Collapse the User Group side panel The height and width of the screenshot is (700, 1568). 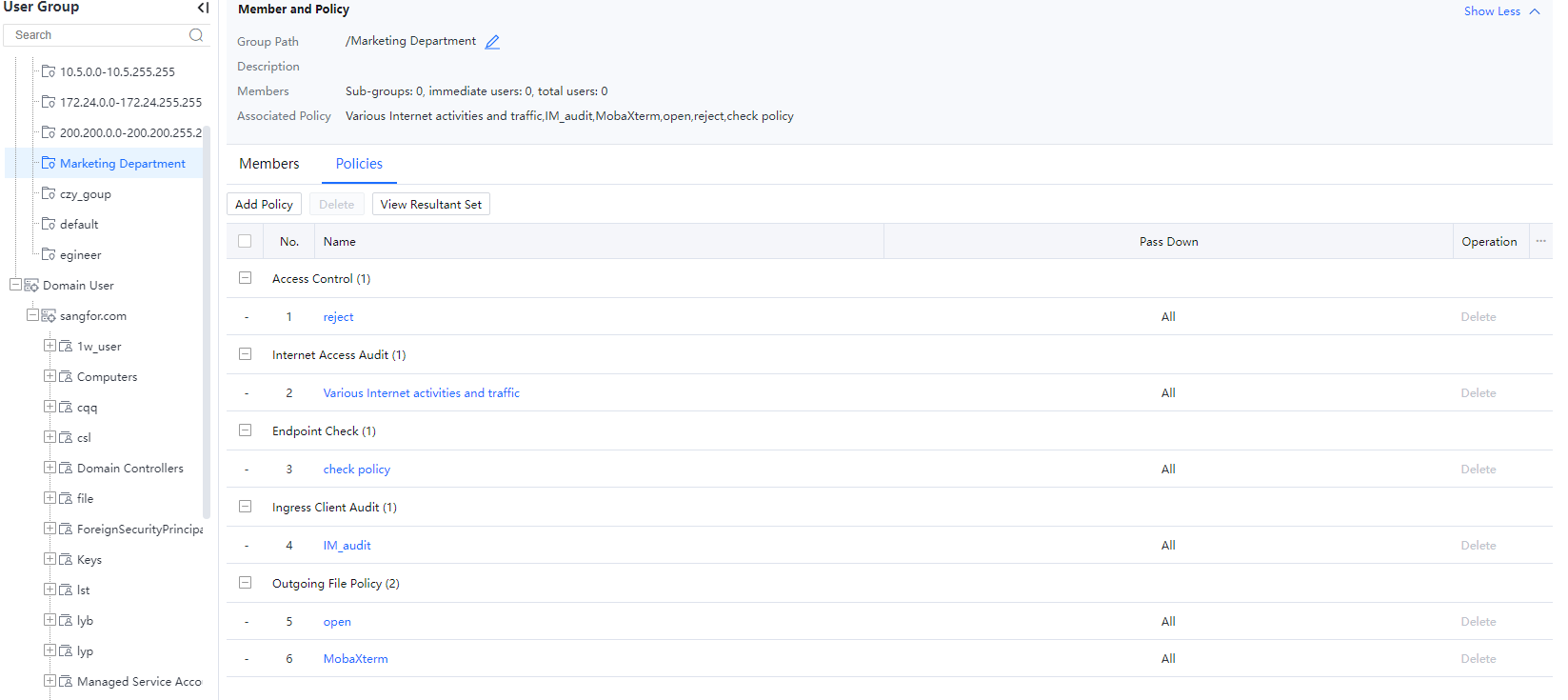click(203, 8)
